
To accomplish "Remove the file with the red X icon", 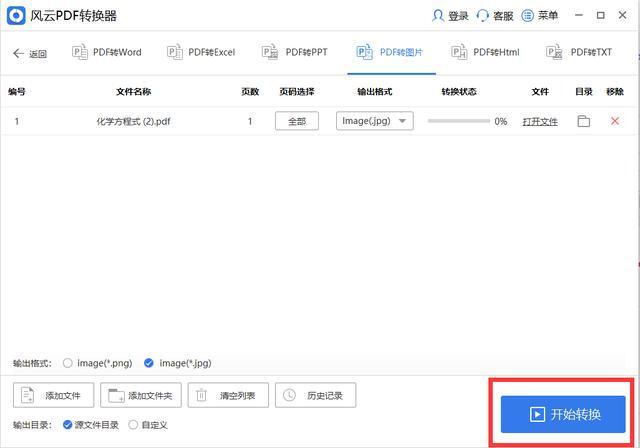I will (615, 121).
